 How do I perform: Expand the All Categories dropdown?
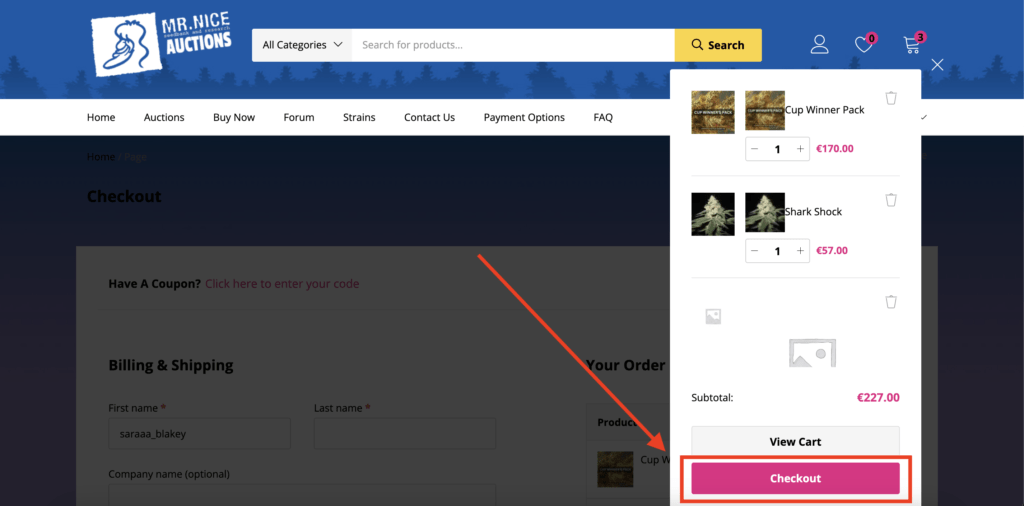pos(302,45)
